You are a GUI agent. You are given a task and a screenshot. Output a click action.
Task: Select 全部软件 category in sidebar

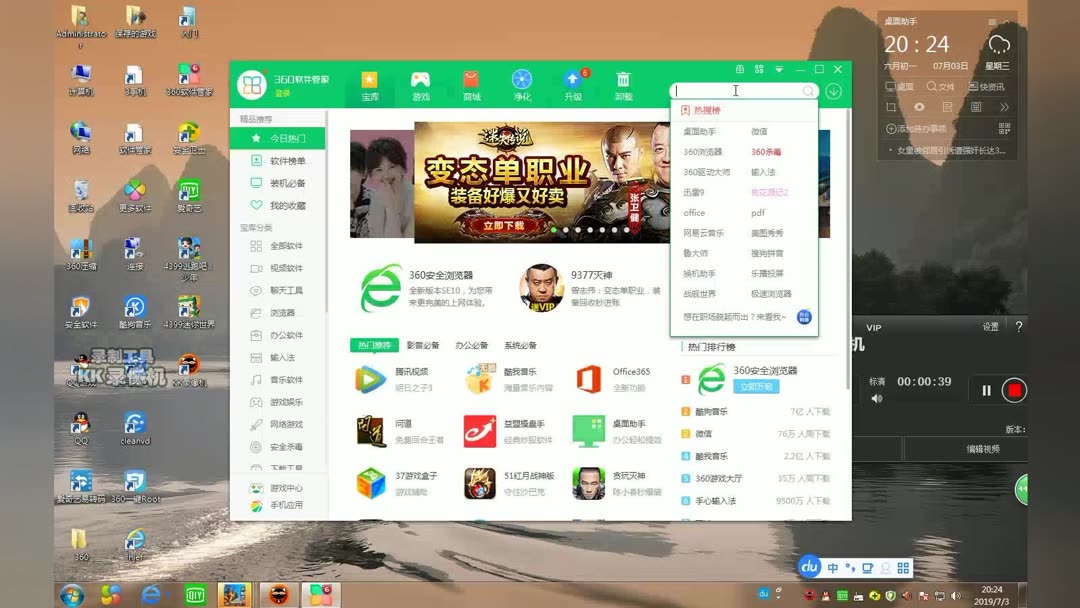point(278,246)
